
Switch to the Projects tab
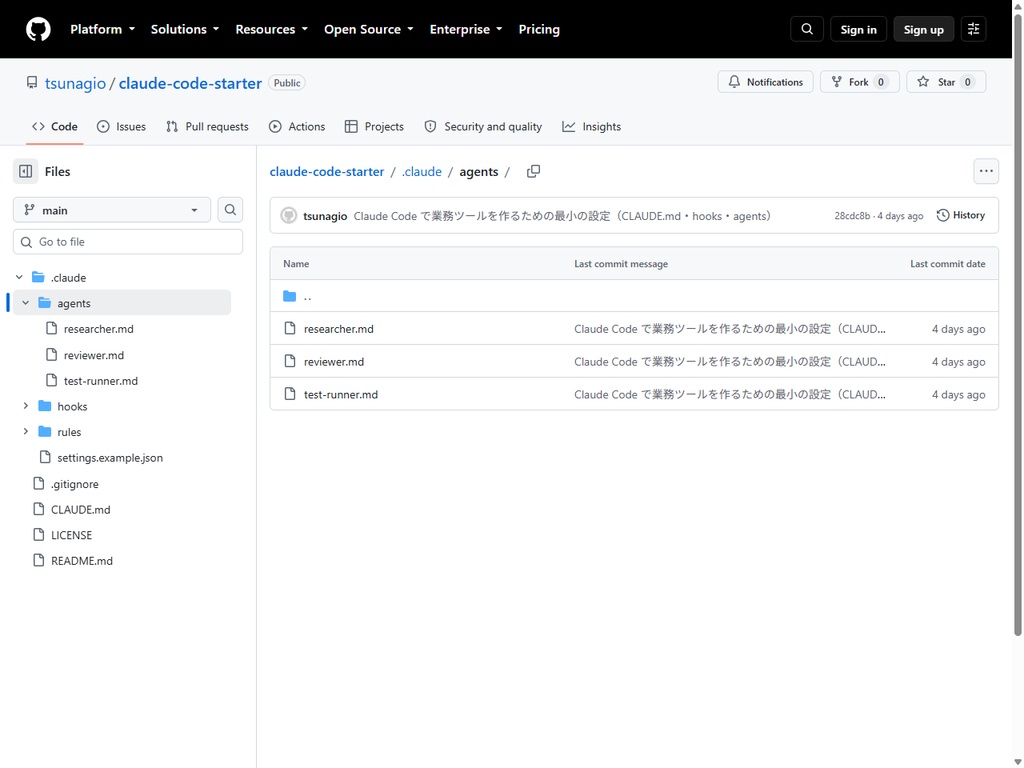[x=374, y=127]
